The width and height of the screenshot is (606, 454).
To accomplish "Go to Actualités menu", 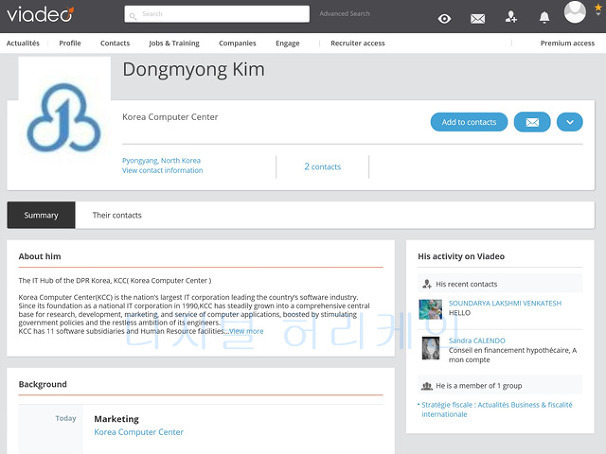I will tap(23, 43).
